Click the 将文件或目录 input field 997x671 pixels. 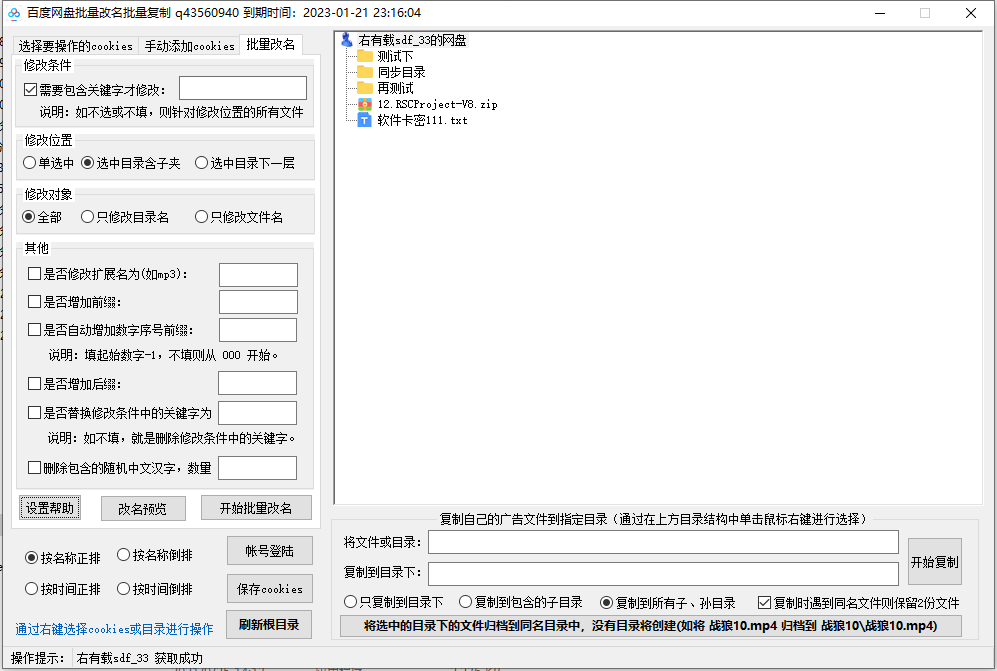663,542
